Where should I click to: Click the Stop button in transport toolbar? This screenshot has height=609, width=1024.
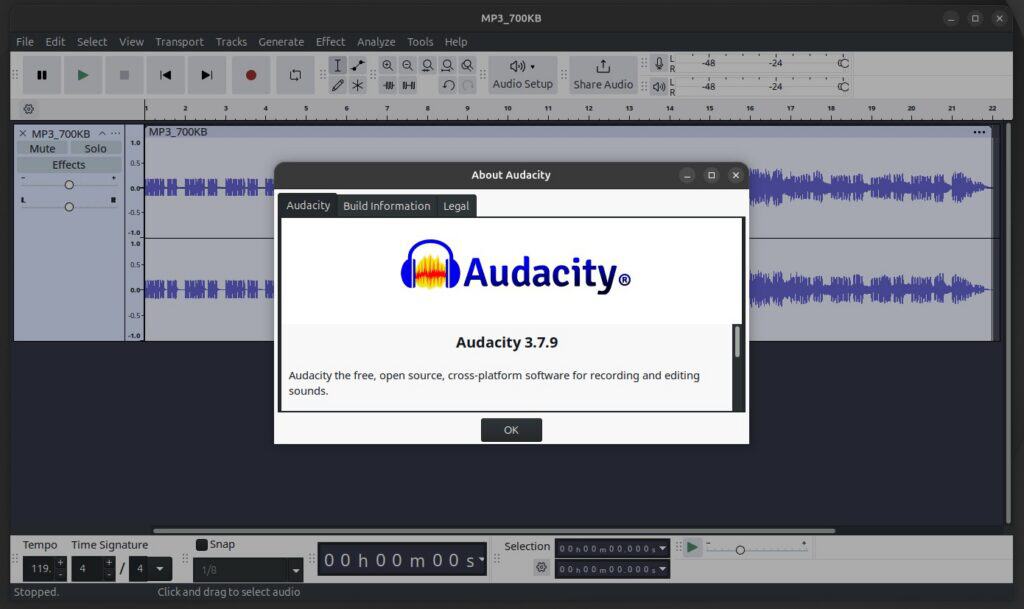pos(124,75)
